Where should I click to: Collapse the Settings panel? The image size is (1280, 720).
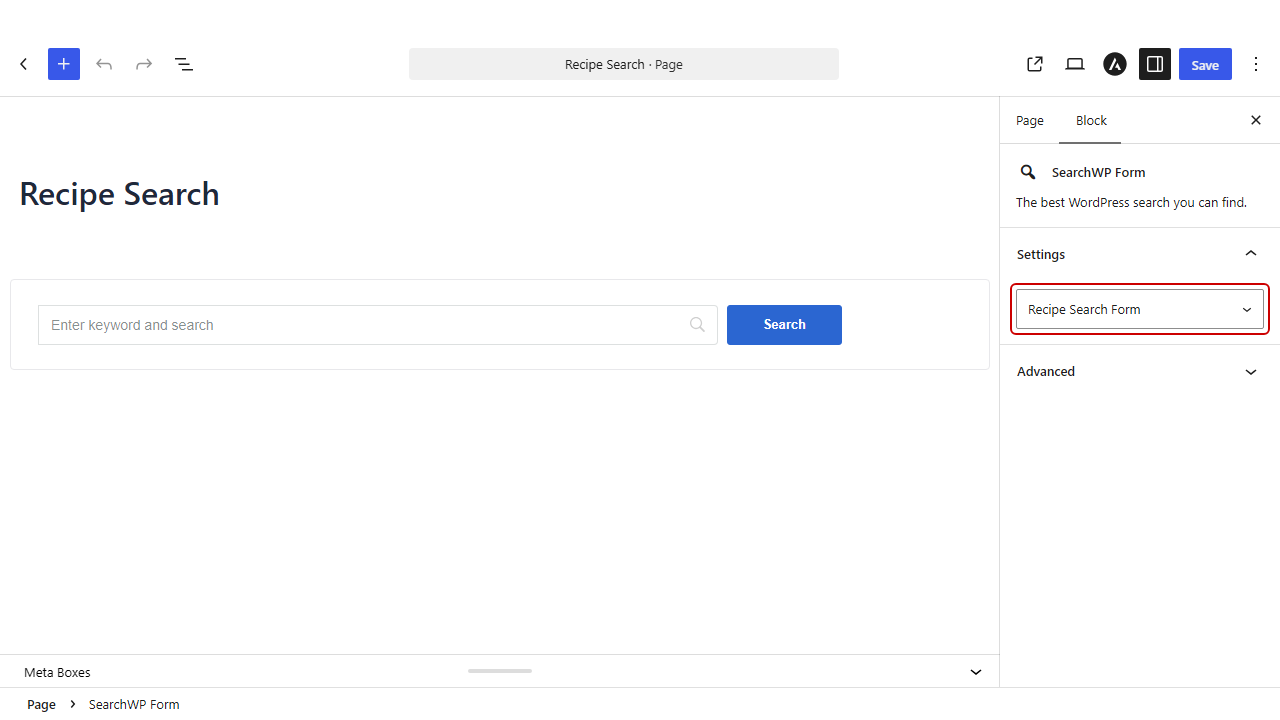(1140, 254)
